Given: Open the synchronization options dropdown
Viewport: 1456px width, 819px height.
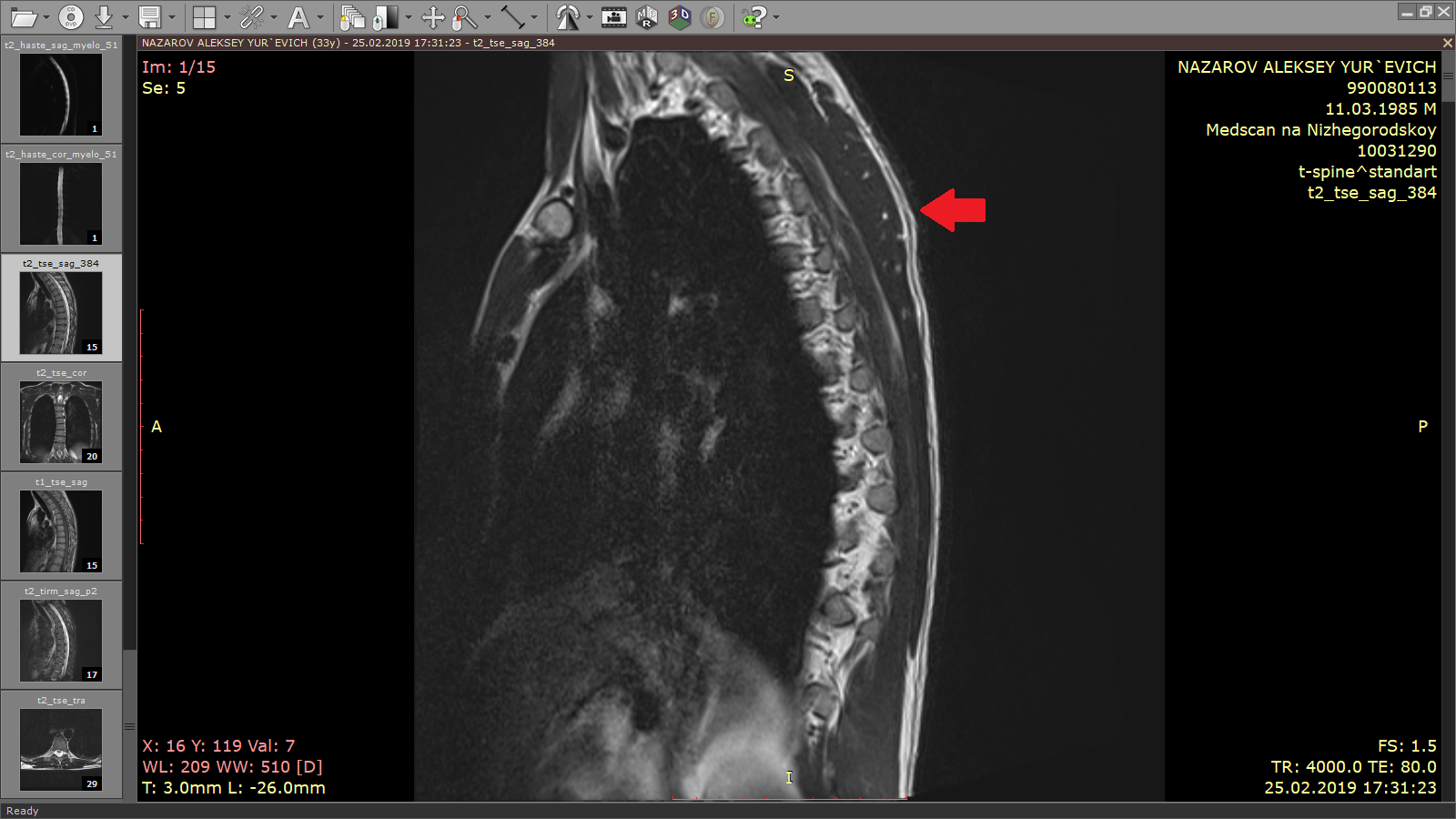Looking at the screenshot, I should click(274, 17).
